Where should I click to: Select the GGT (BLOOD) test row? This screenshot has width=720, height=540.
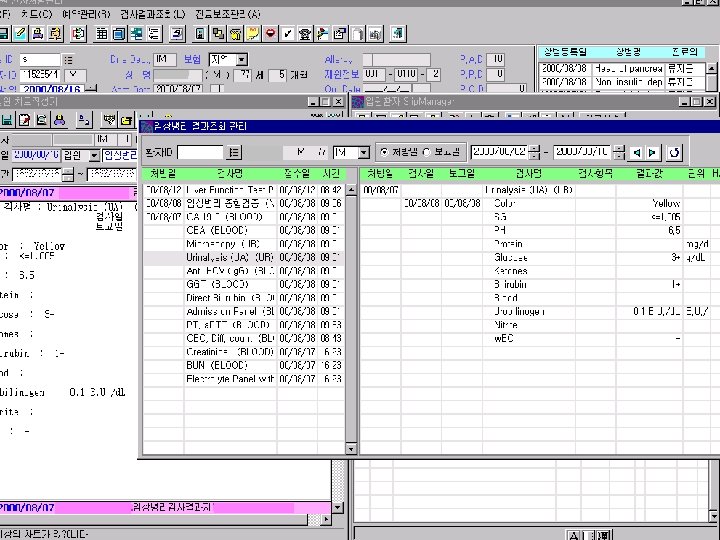pos(243,285)
